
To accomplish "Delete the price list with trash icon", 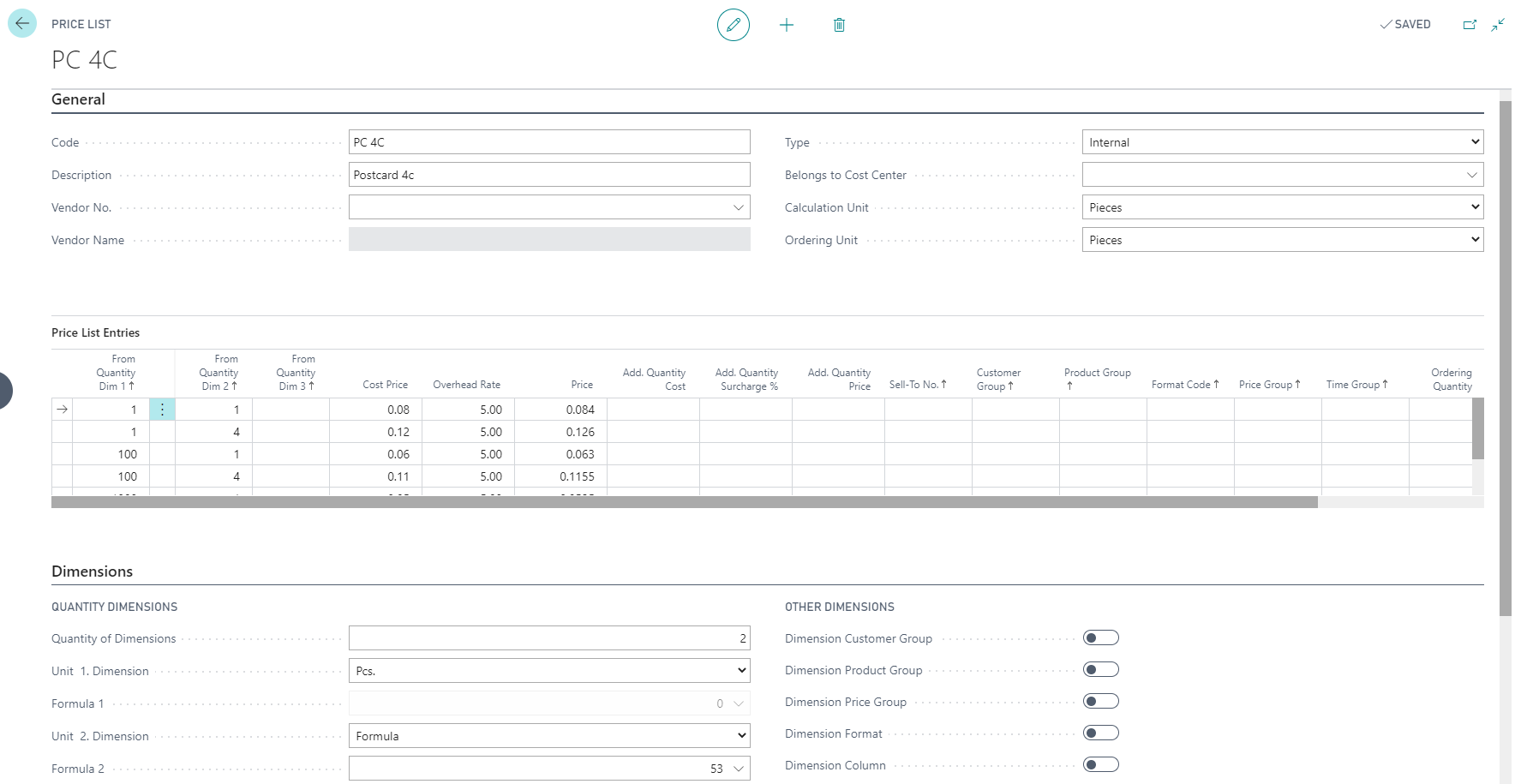I will [x=839, y=25].
